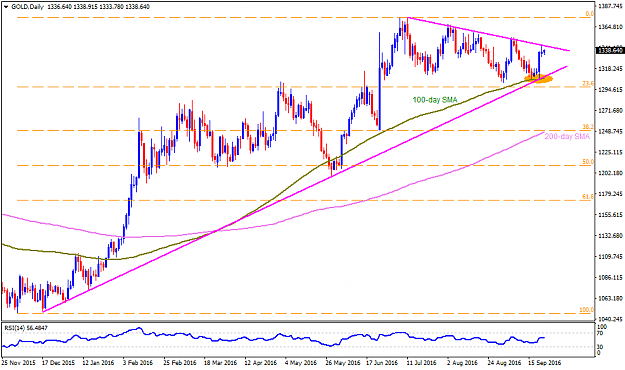625x370 pixels.
Task: Click the RSI(14) 56.4847 indicator label
Action: click(26, 328)
